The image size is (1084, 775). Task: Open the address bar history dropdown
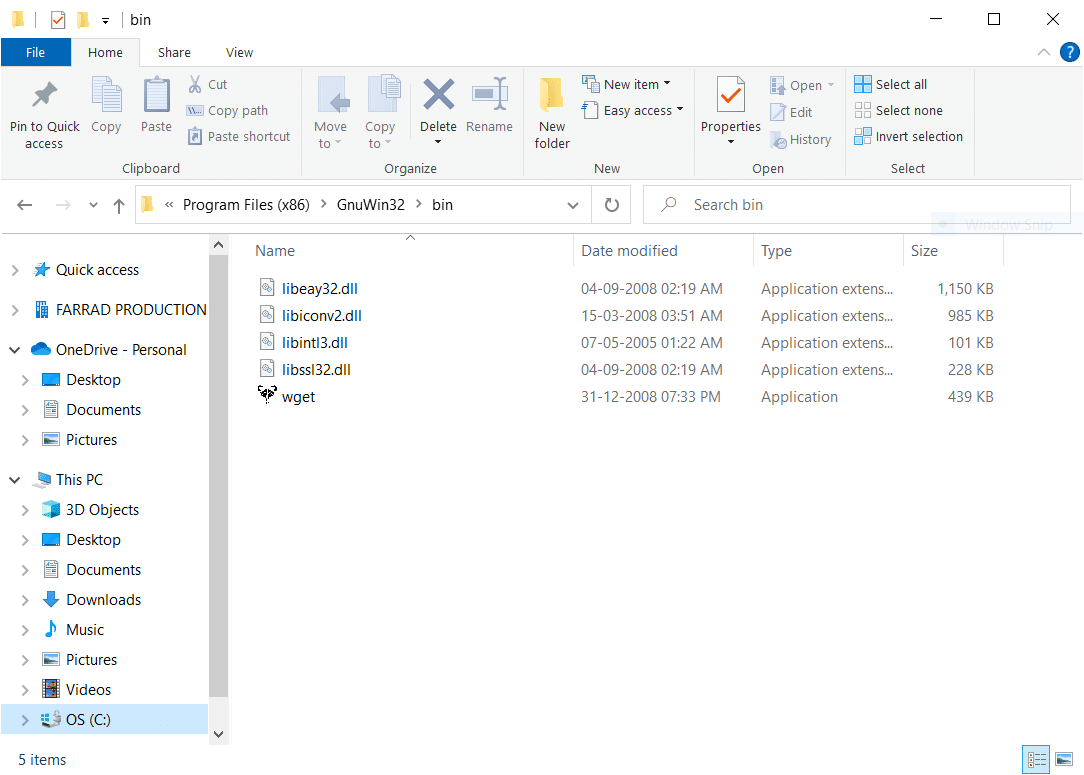click(573, 205)
